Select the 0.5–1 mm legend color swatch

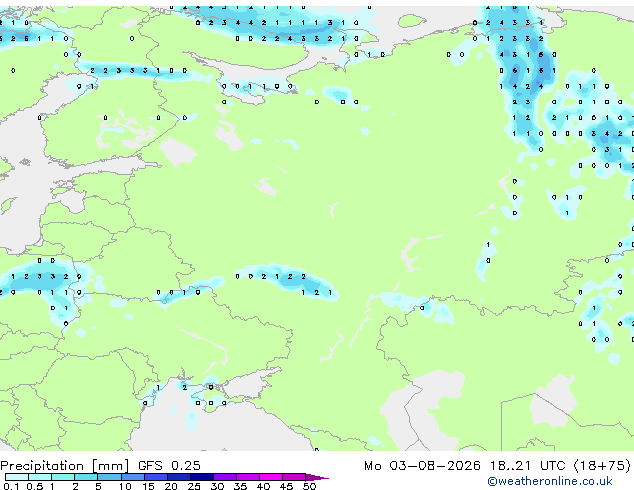click(40, 477)
